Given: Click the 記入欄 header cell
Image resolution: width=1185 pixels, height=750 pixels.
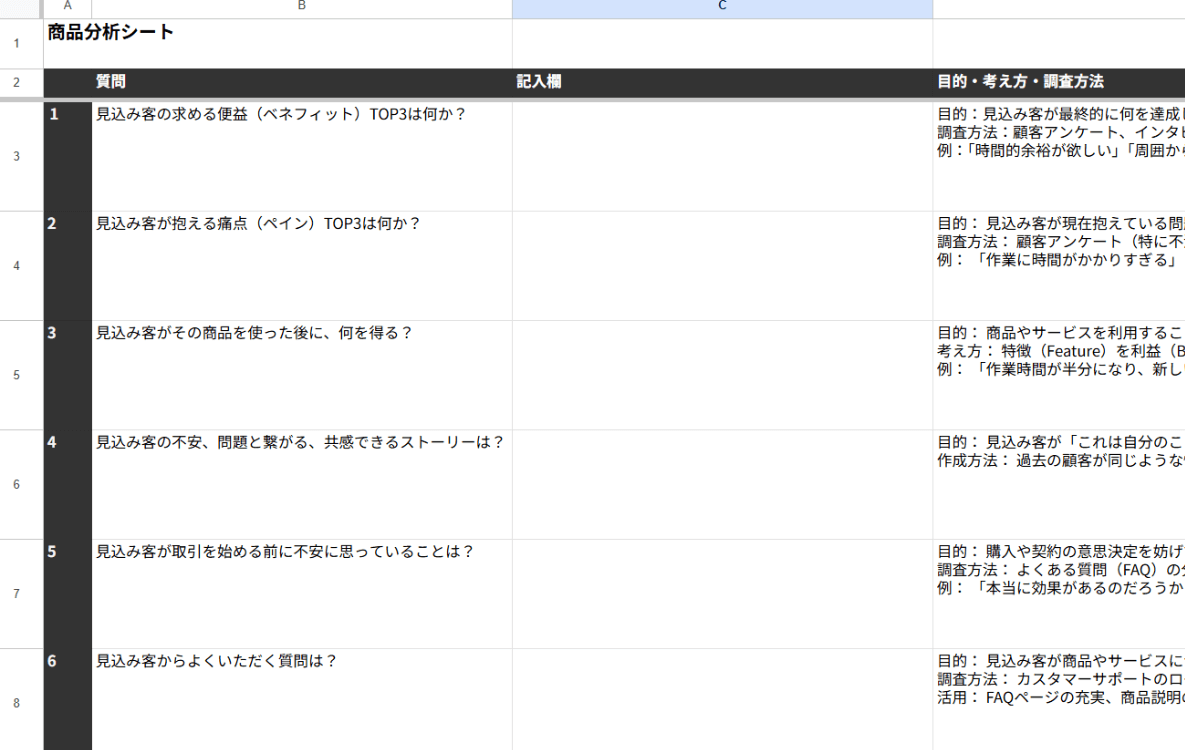Looking at the screenshot, I should 722,82.
